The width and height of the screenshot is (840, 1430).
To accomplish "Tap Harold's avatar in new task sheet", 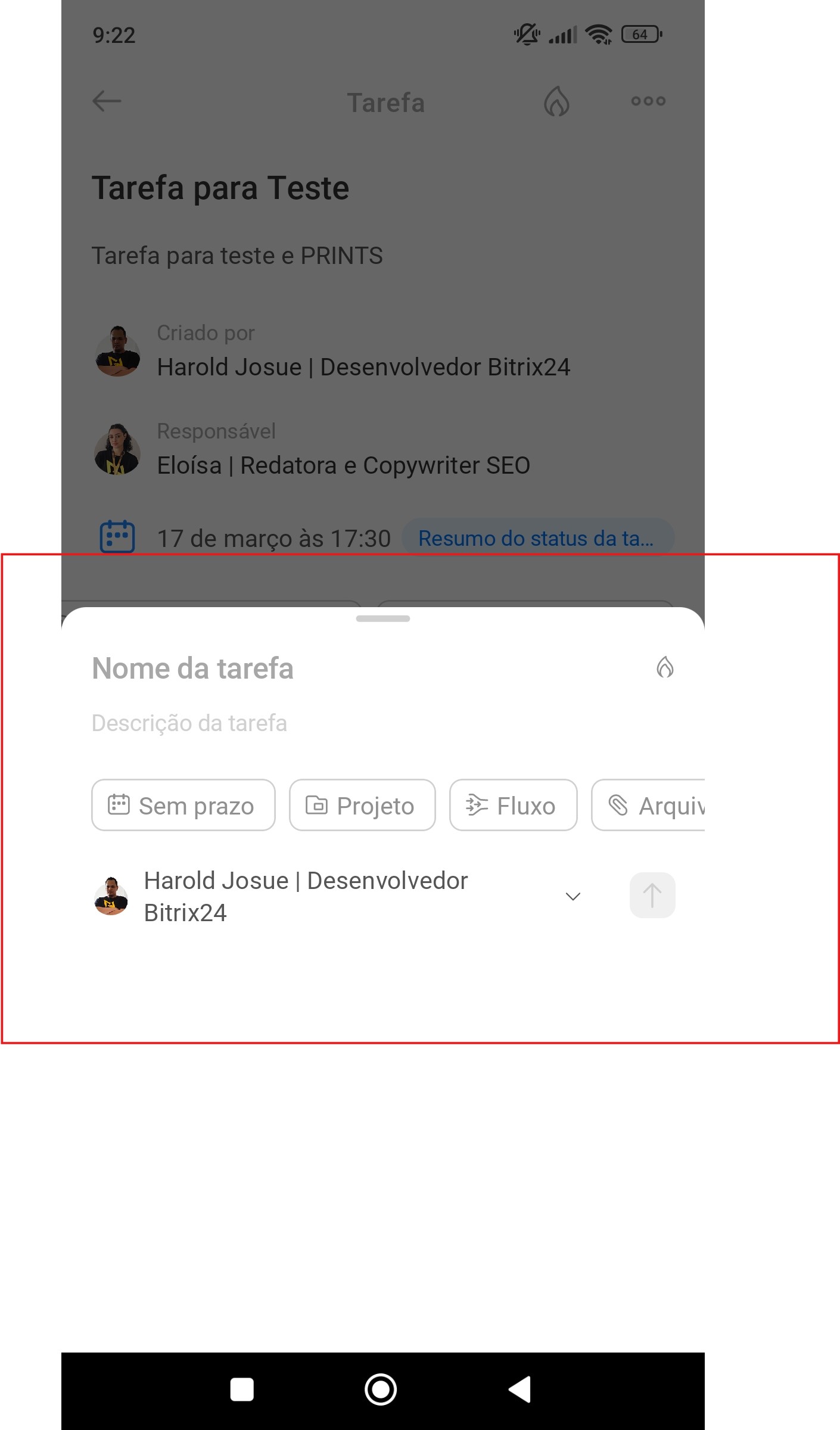I will point(111,896).
